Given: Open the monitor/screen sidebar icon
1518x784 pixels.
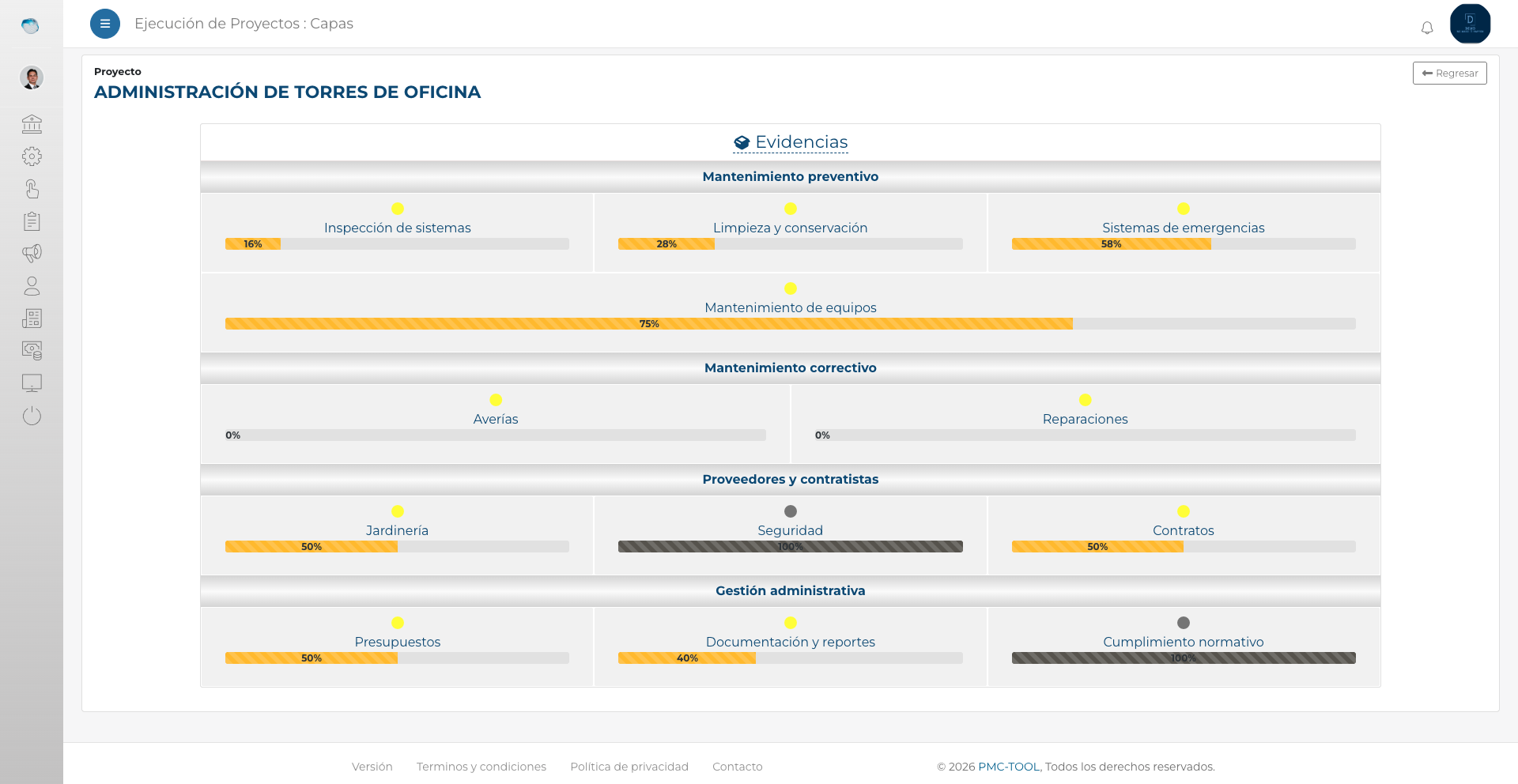Looking at the screenshot, I should (x=32, y=383).
